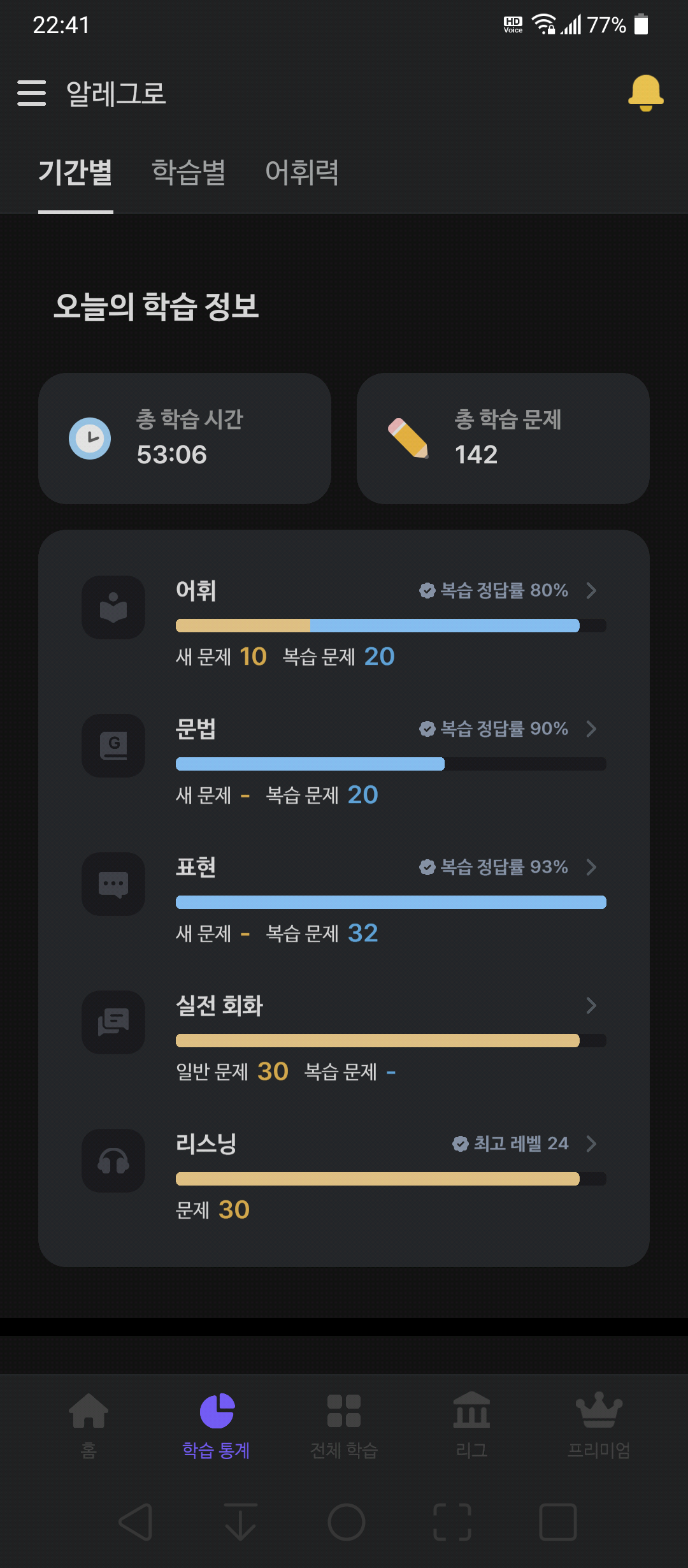688x1568 pixels.
Task: Tap the conversation chat icon
Action: coord(113,1022)
